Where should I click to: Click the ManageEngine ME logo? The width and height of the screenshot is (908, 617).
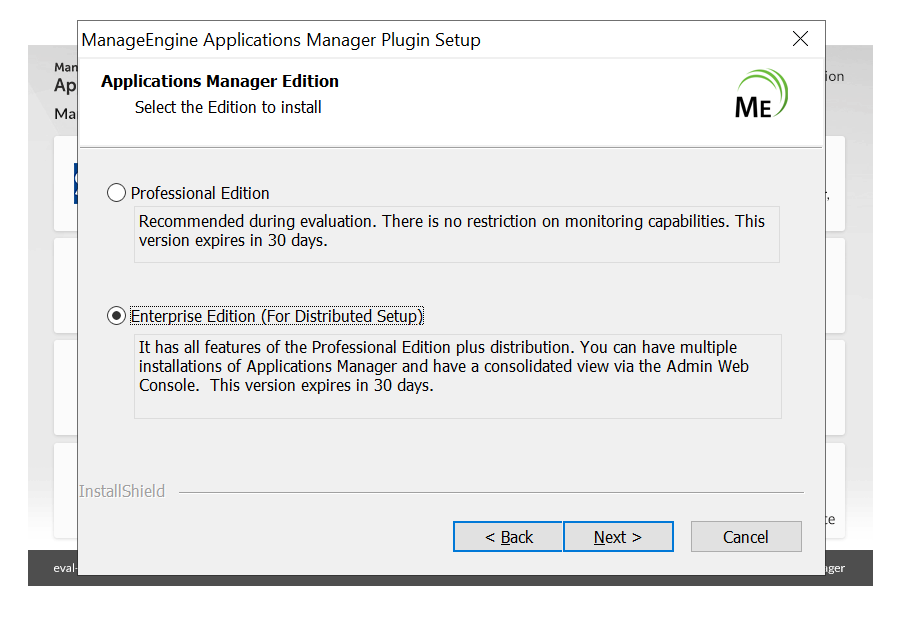pos(761,94)
